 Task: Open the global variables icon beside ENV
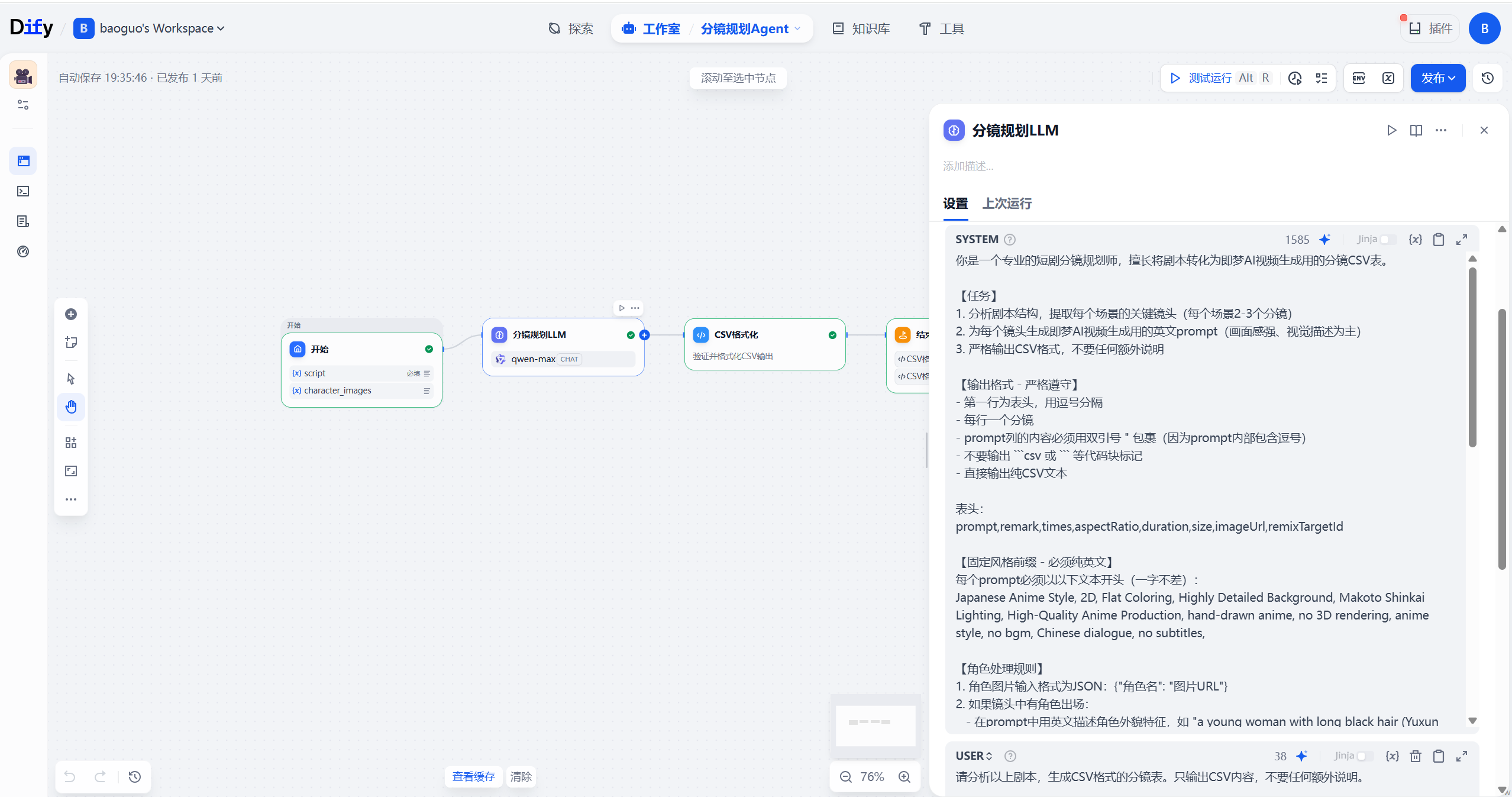coord(1388,78)
